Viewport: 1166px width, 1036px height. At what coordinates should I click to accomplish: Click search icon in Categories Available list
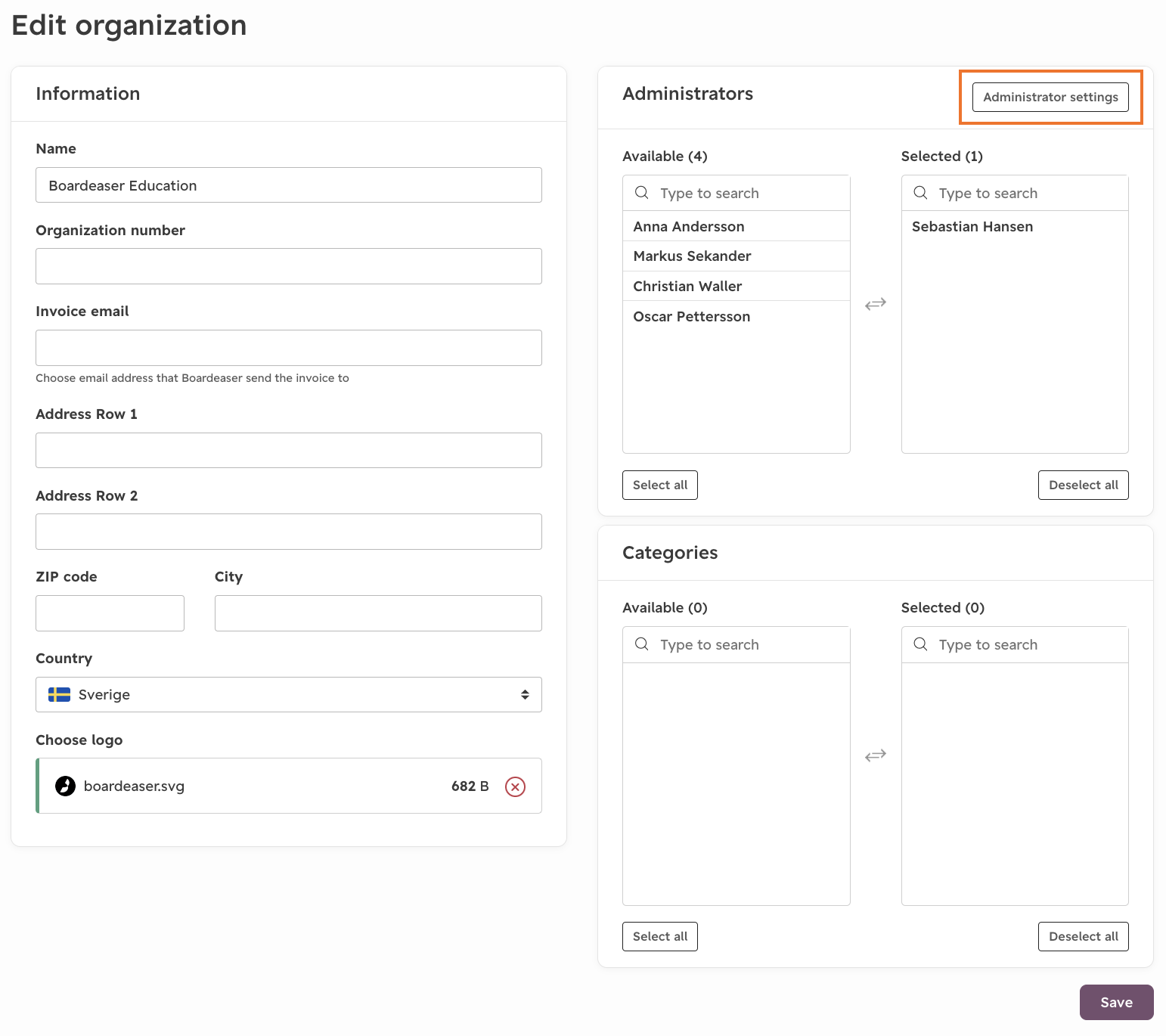tap(642, 644)
